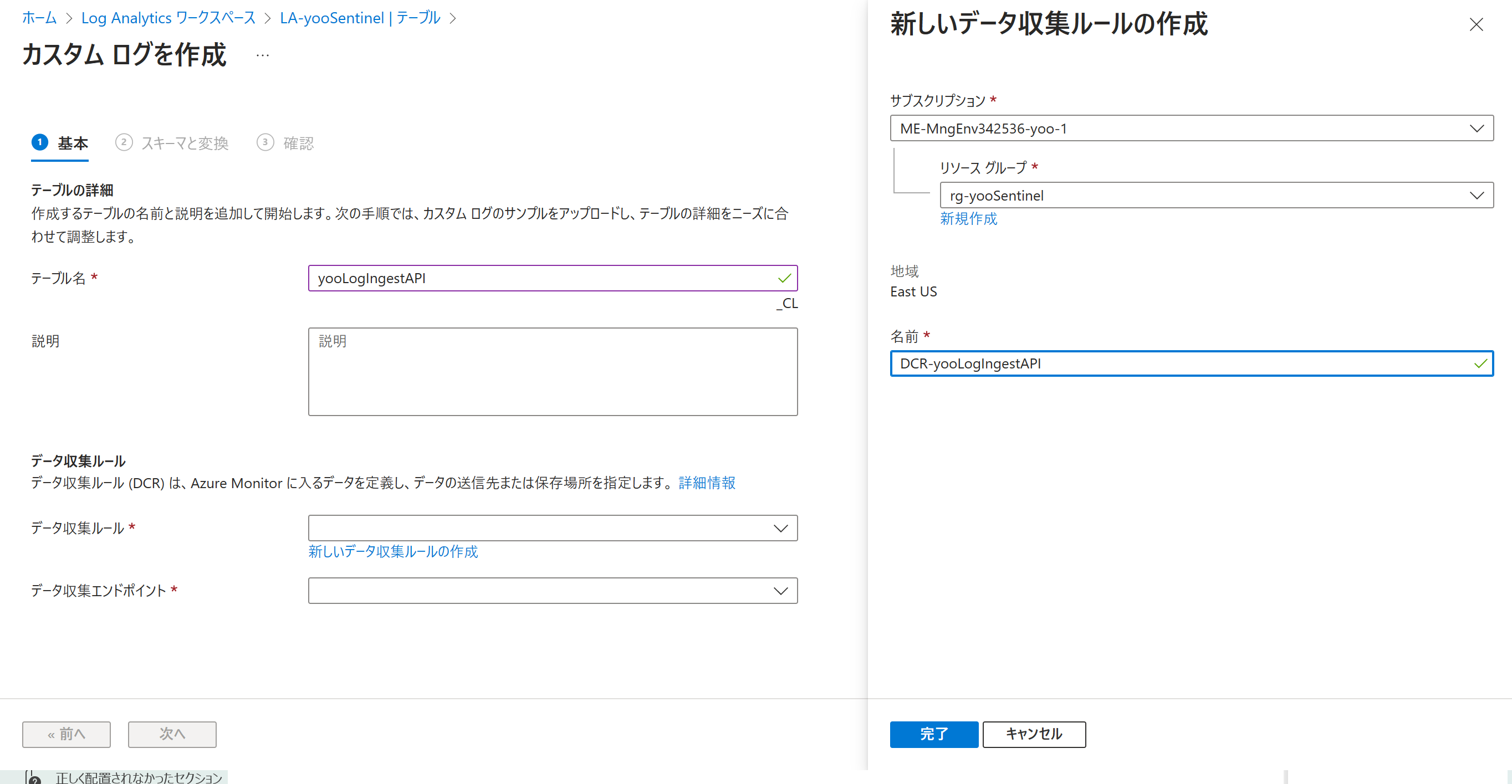Switch to the スキーマと変換 tab
The image size is (1512, 784).
point(185,143)
